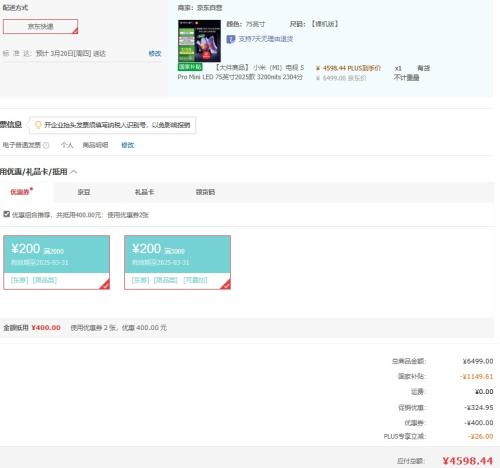Toggle the recommended coupon combination checkbox
500x468 pixels.
[6, 214]
